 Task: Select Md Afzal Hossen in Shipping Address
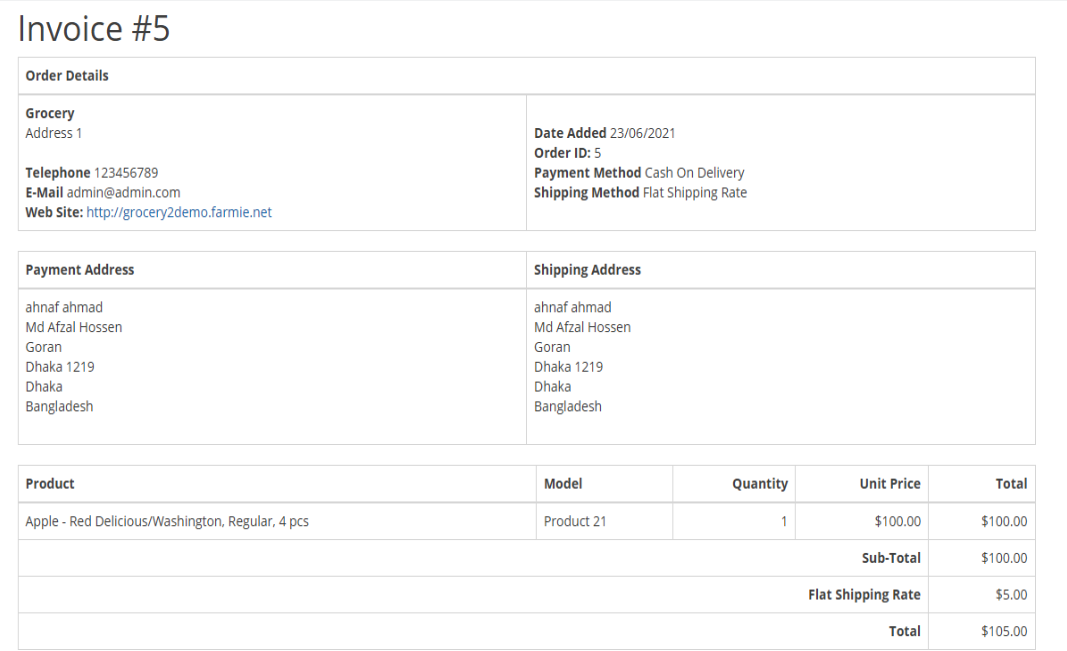coord(582,327)
